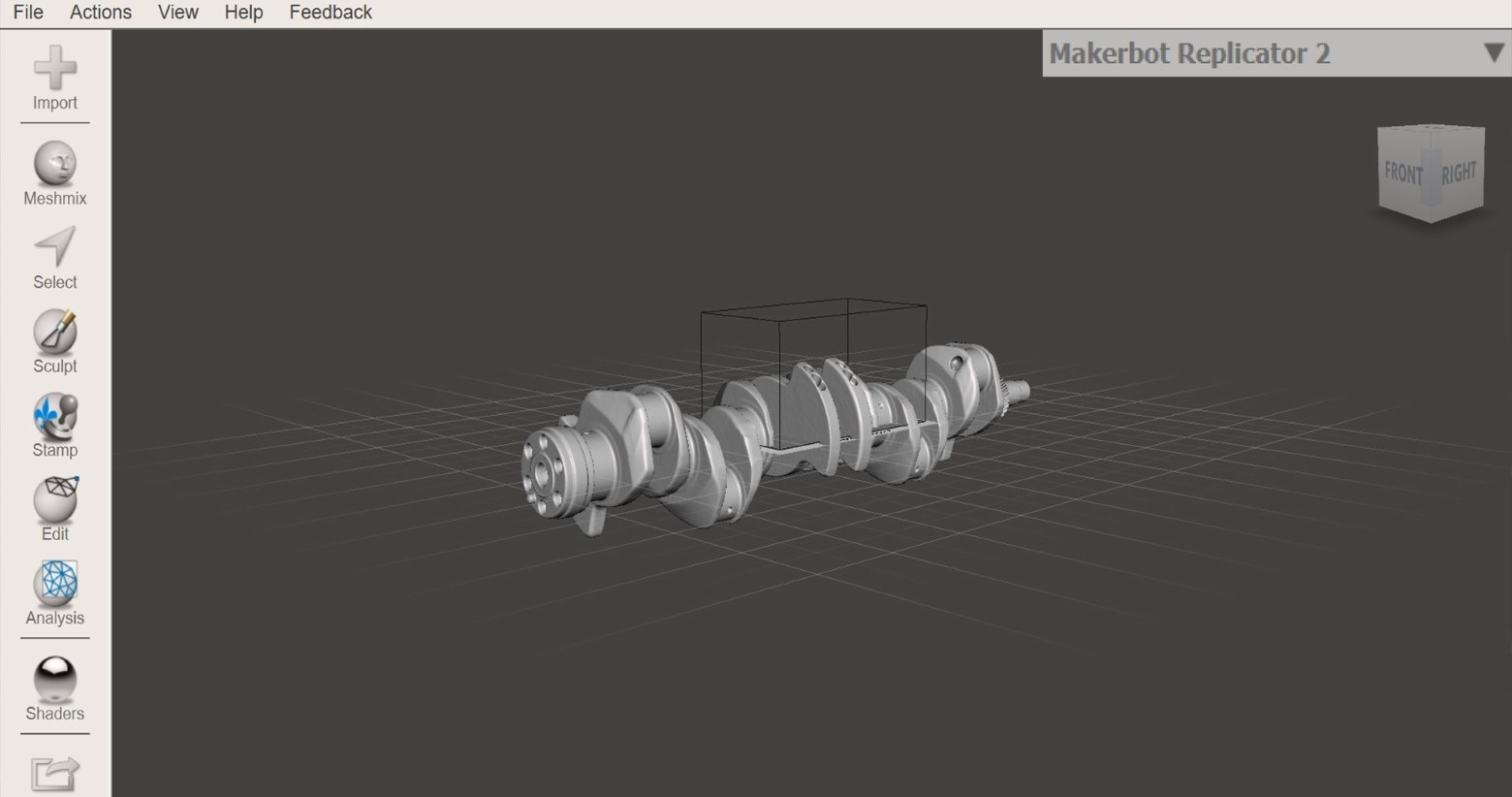Expand the printer selection dropdown arrow

(1493, 53)
